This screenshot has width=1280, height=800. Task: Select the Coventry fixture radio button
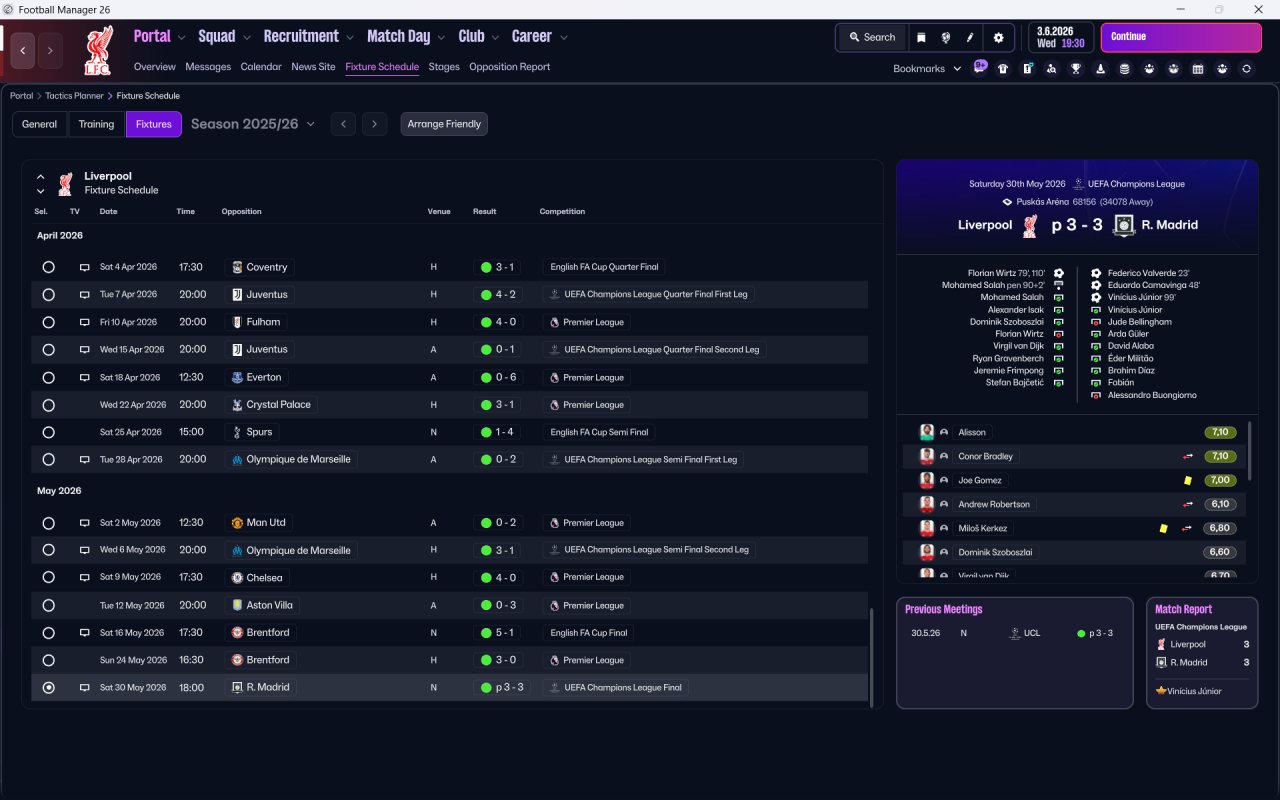pyautogui.click(x=48, y=268)
